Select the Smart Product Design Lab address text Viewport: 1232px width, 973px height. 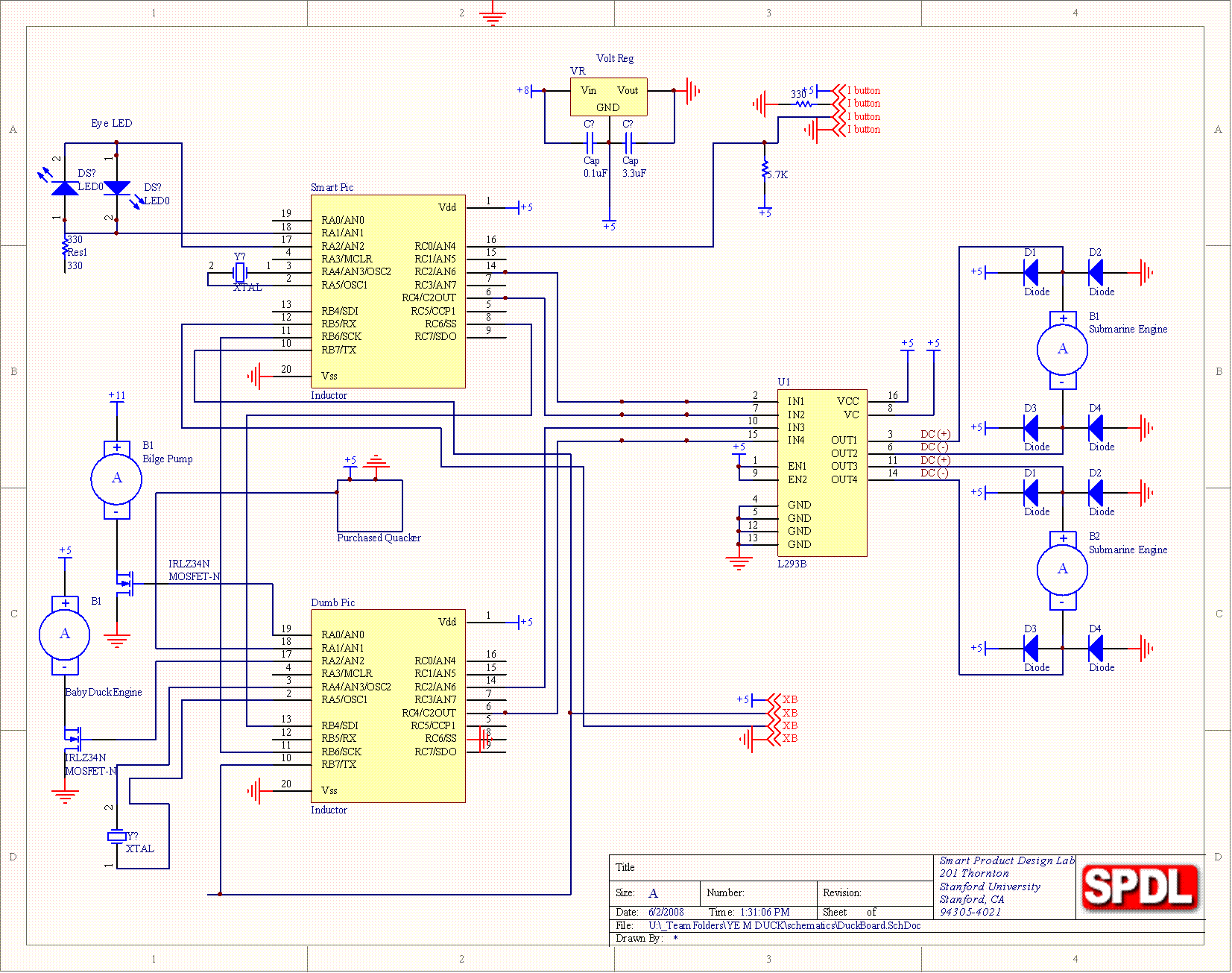(1005, 886)
